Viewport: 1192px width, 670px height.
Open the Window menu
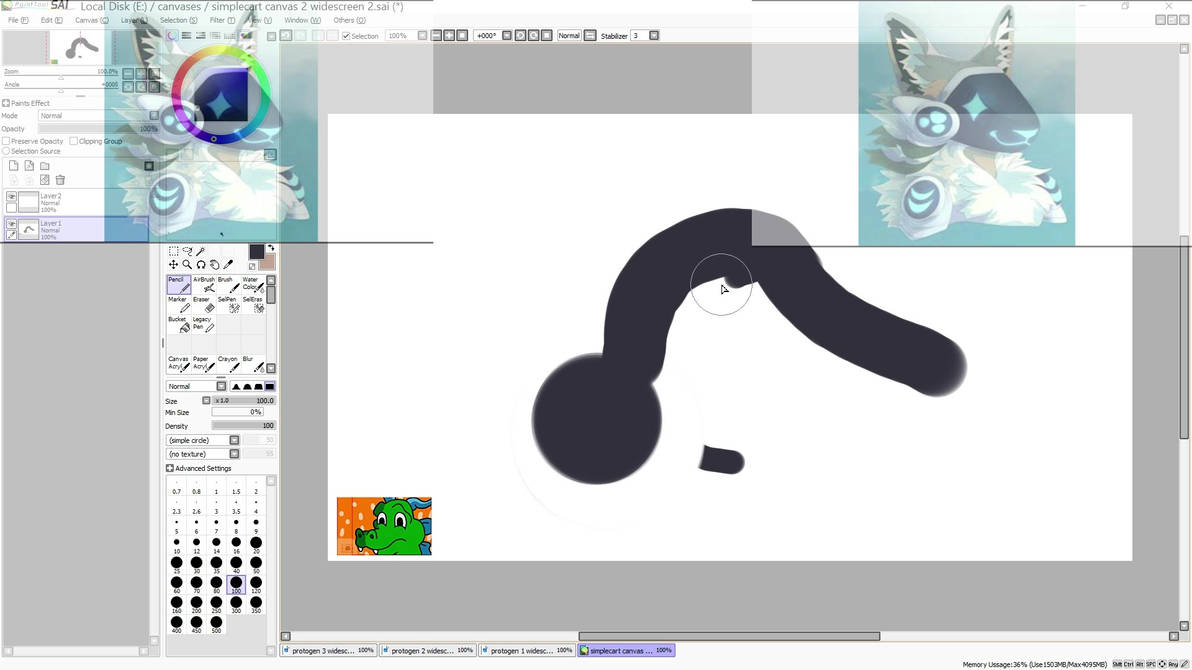[x=302, y=21]
